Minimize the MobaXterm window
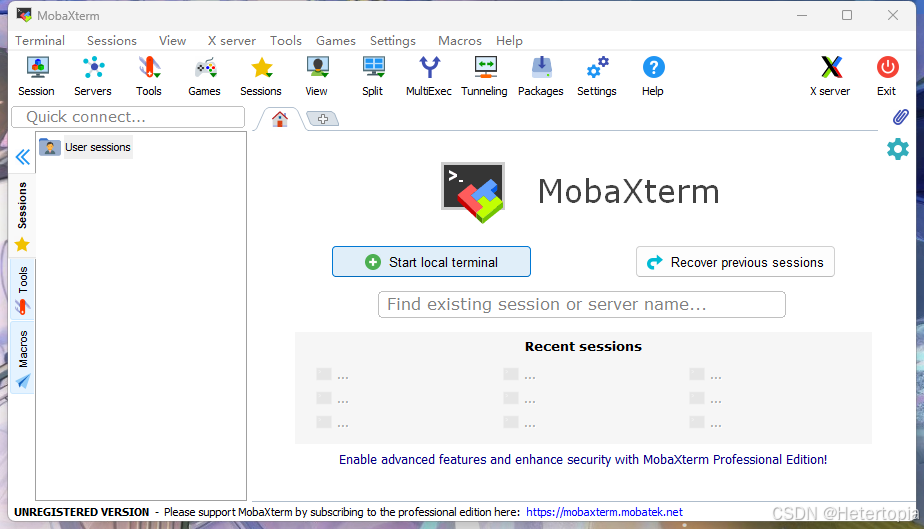This screenshot has width=924, height=529. tap(802, 15)
